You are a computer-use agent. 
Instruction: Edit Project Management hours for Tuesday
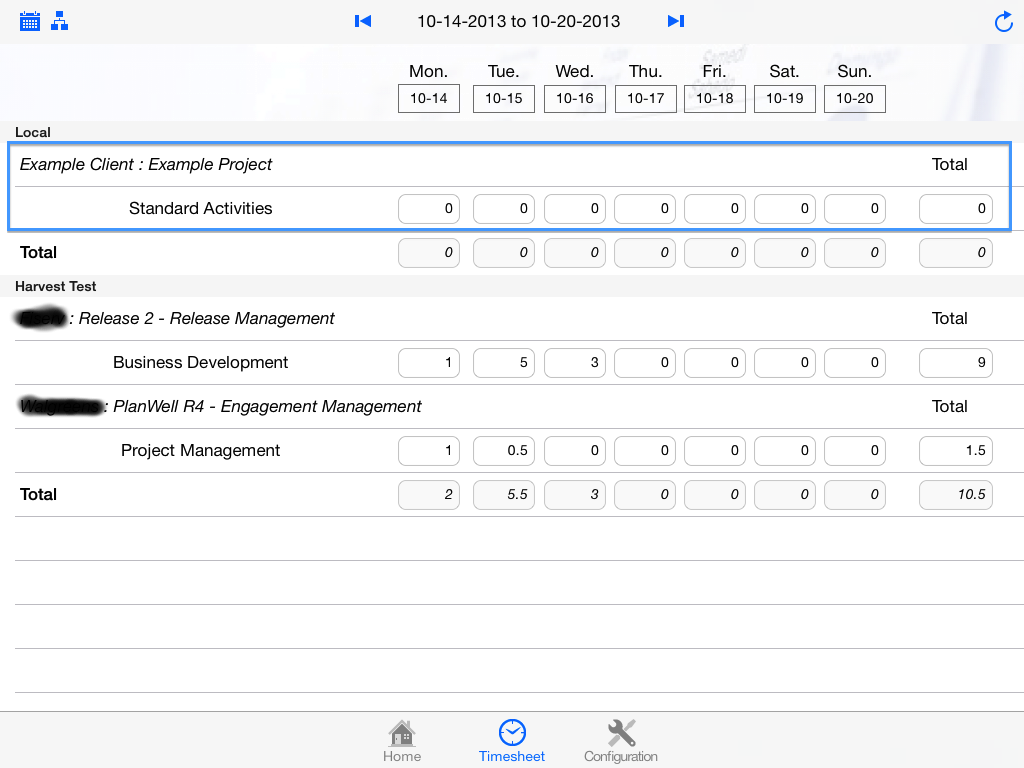[504, 451]
